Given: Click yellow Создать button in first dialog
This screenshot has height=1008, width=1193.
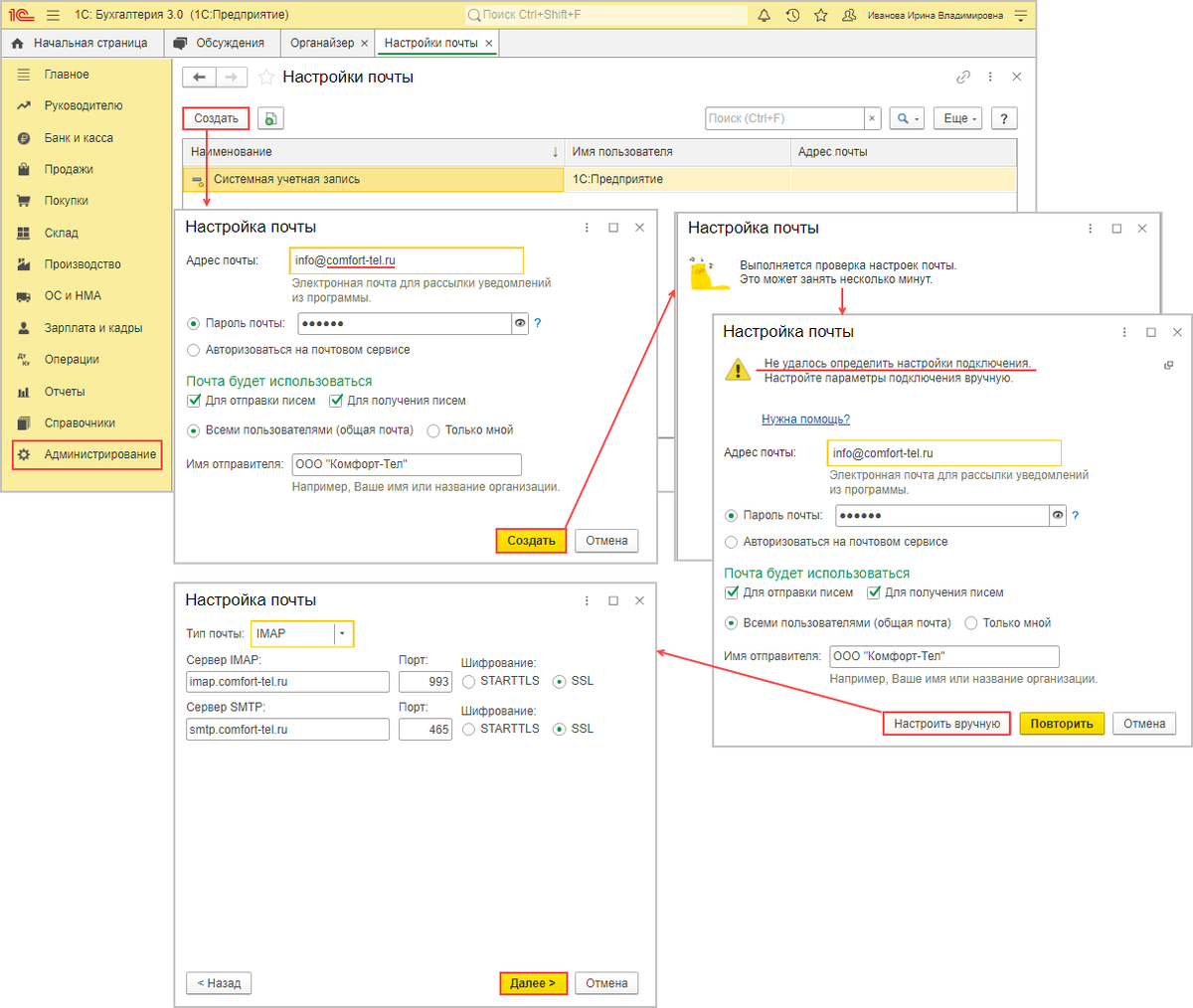Looking at the screenshot, I should (x=531, y=541).
